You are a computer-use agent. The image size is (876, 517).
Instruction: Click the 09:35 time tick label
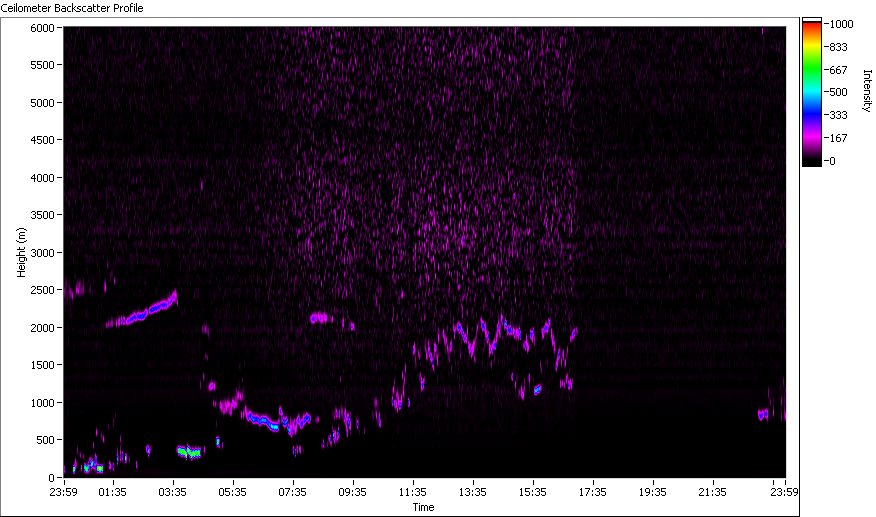353,492
